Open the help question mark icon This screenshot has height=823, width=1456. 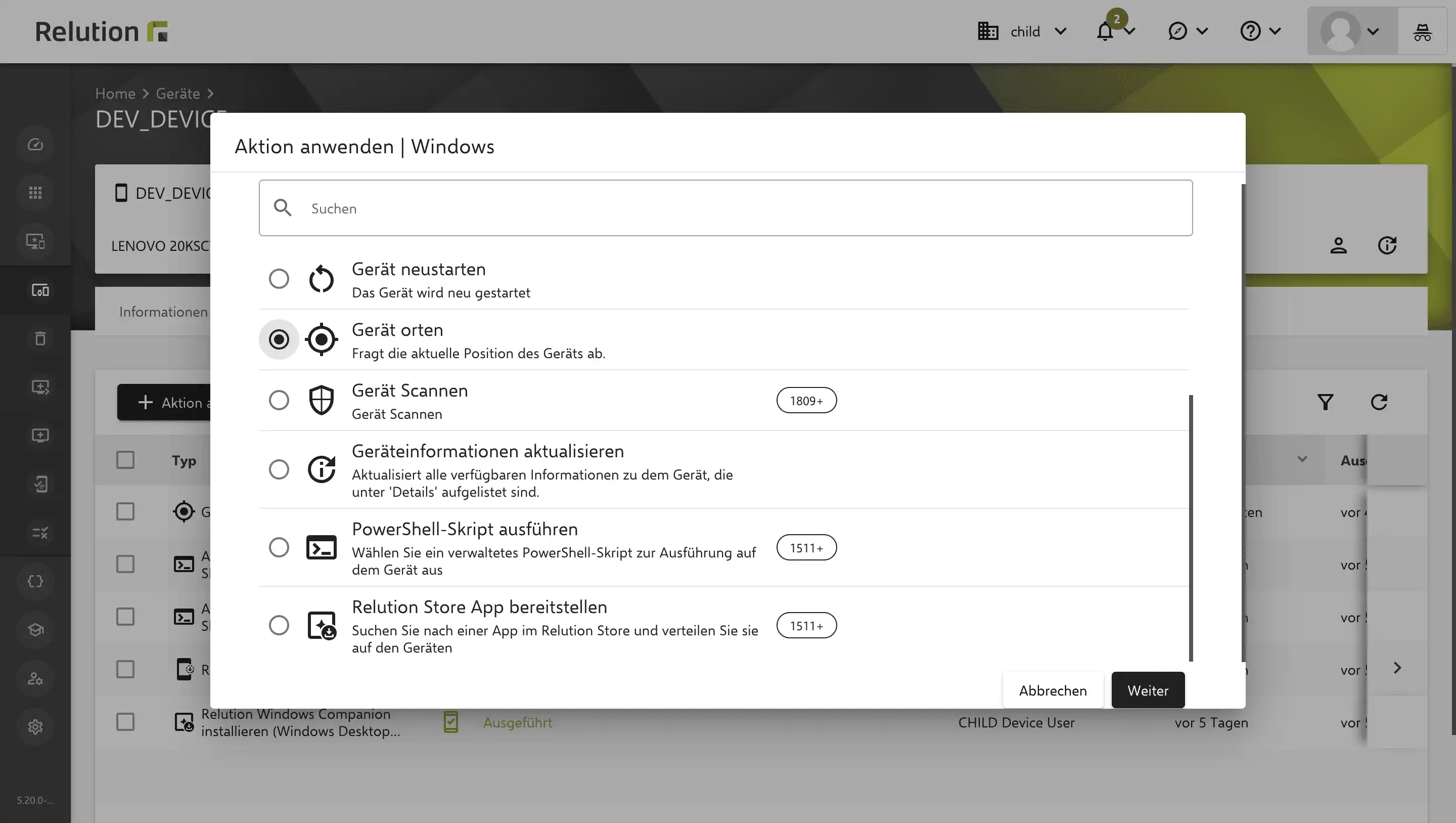pos(1250,32)
